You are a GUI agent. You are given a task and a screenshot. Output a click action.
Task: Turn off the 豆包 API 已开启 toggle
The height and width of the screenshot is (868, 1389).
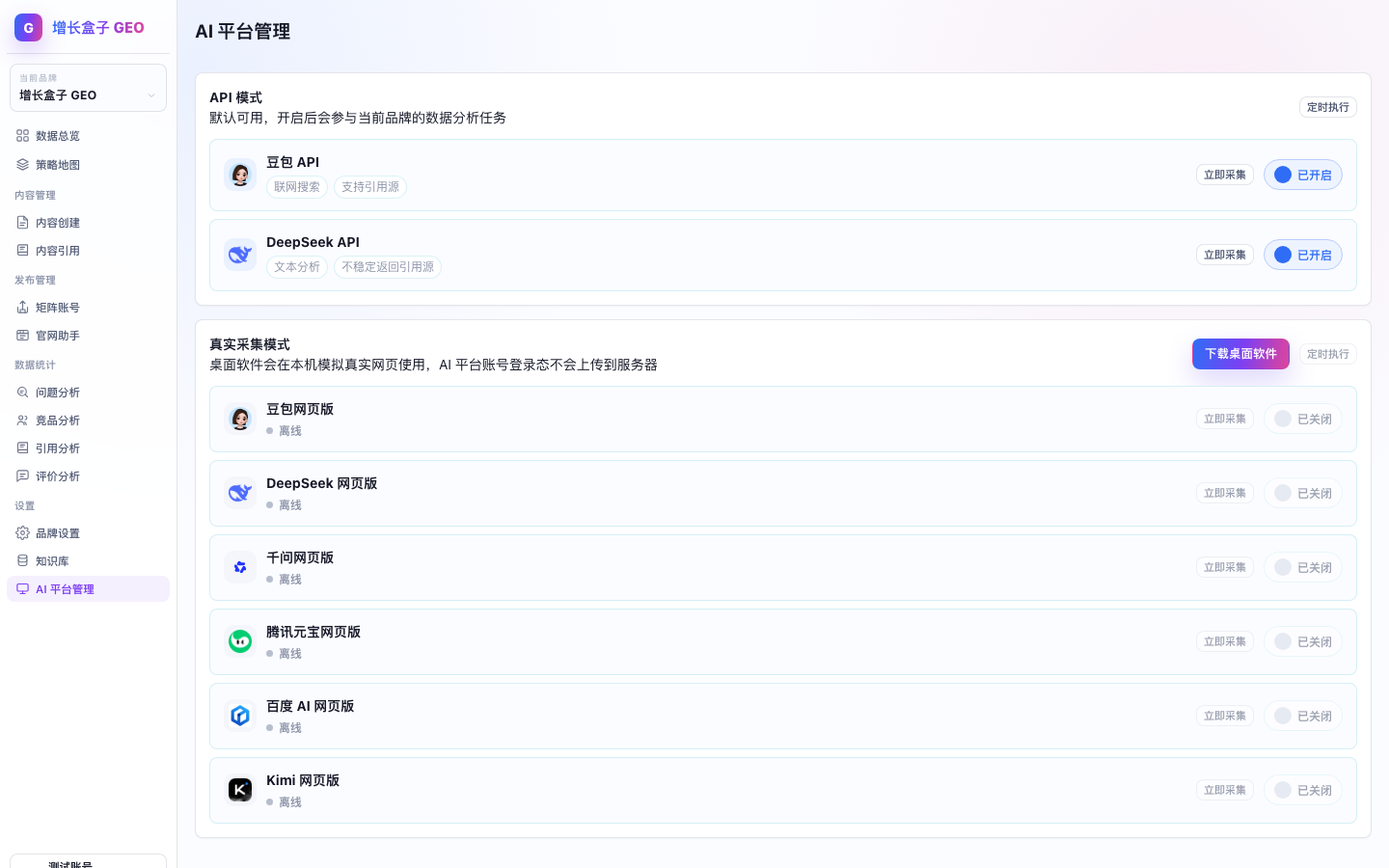1303,175
